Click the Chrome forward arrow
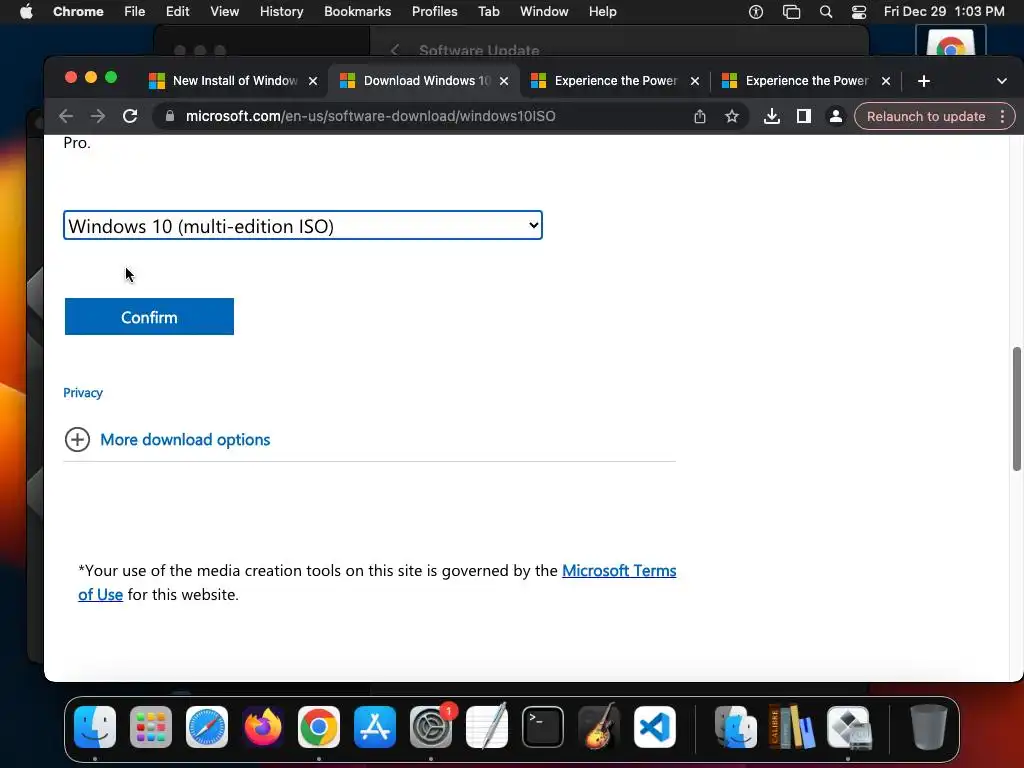1024x768 pixels. coord(98,116)
